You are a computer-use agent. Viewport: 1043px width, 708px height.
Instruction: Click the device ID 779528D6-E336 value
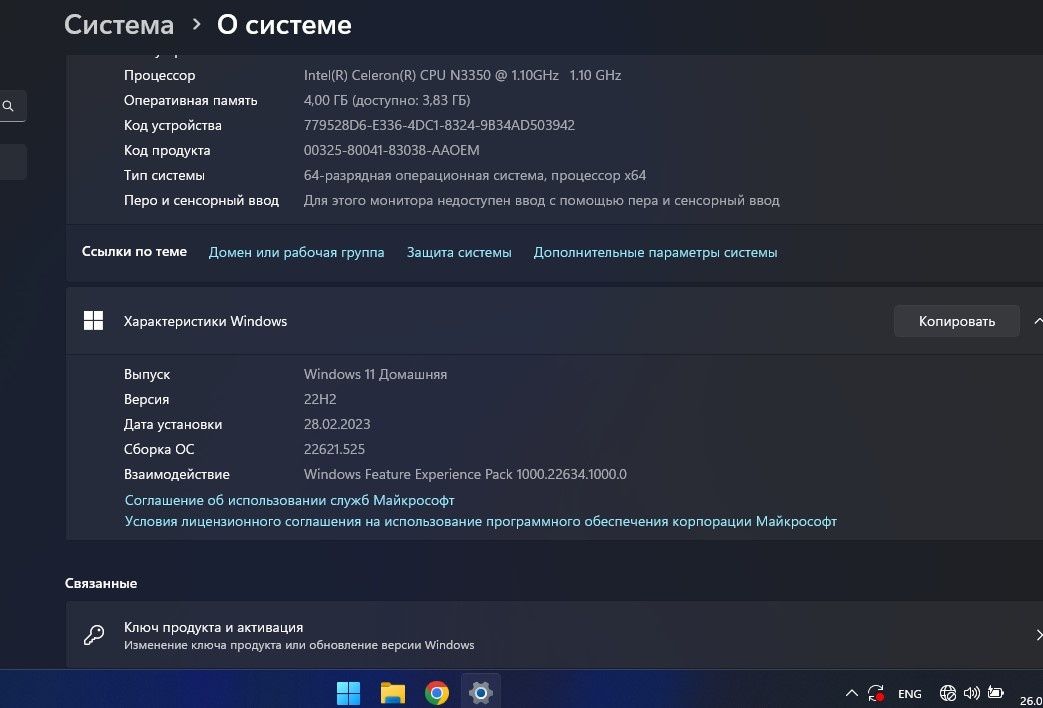[x=439, y=125]
